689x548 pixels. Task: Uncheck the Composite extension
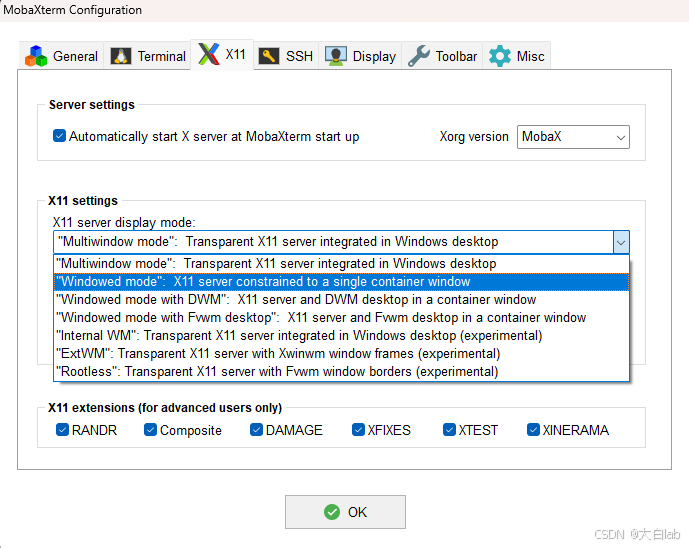coord(150,429)
